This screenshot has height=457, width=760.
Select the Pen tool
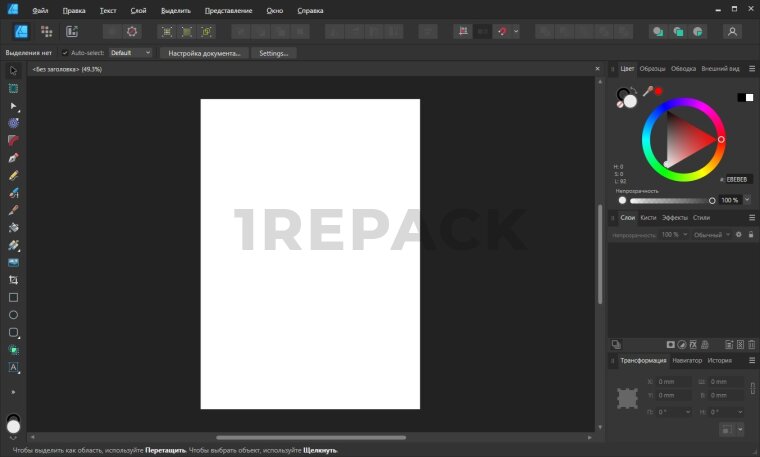point(14,157)
